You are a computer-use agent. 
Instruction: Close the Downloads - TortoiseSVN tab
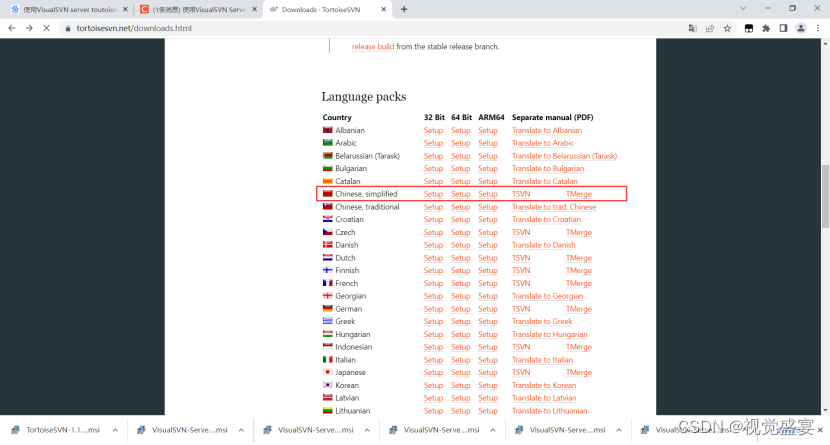pyautogui.click(x=383, y=9)
